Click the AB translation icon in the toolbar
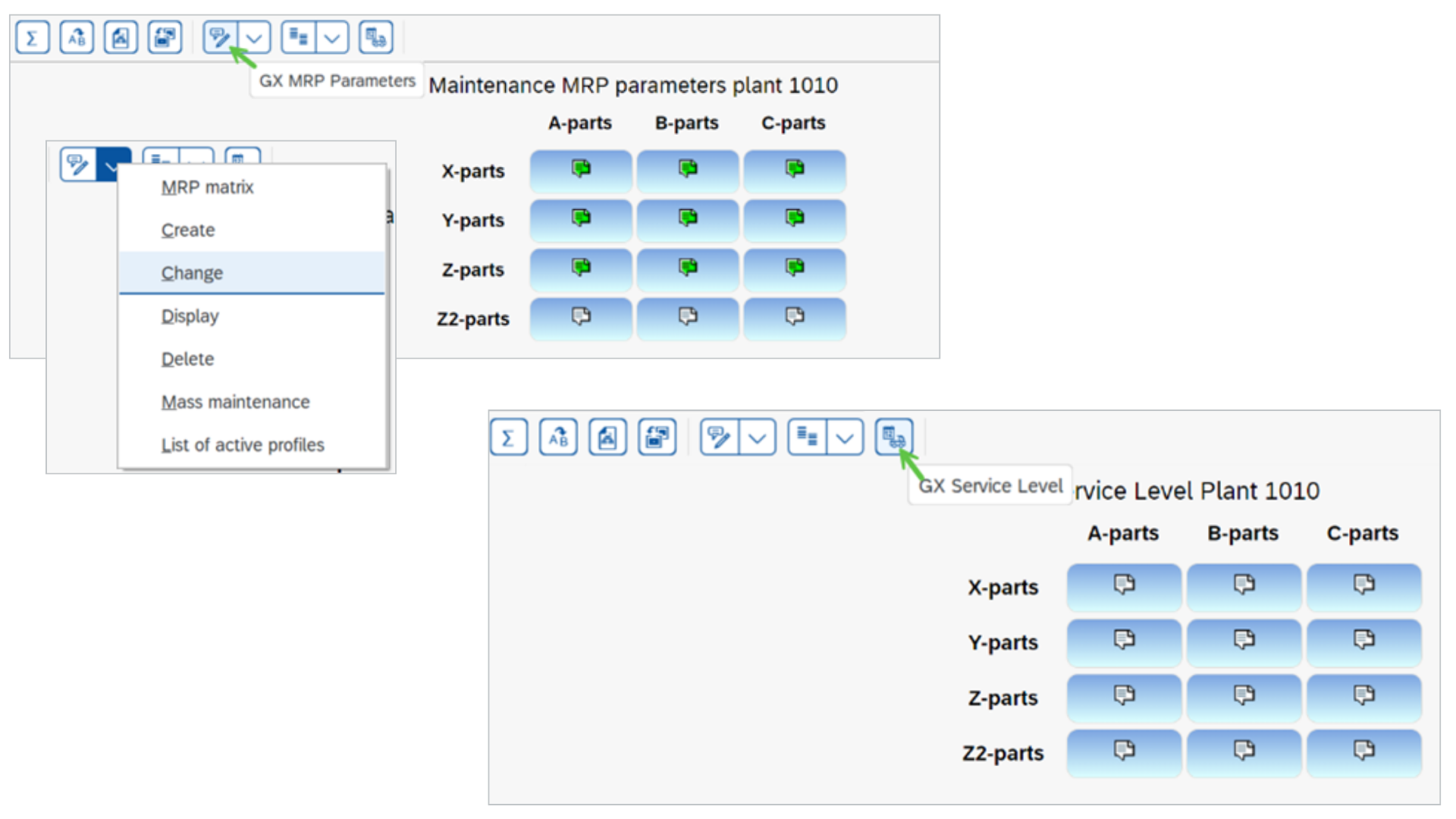Viewport: 1456px width, 819px height. tap(76, 36)
